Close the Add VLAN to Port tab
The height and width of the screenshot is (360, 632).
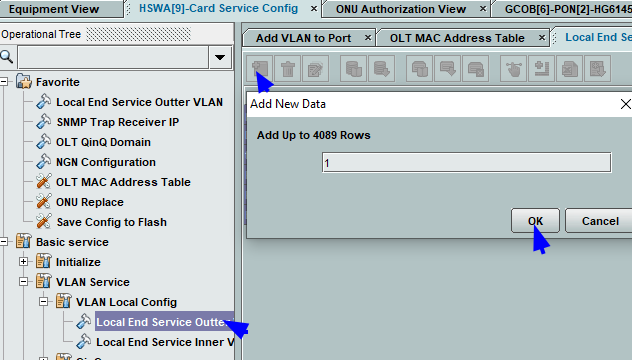pos(368,37)
